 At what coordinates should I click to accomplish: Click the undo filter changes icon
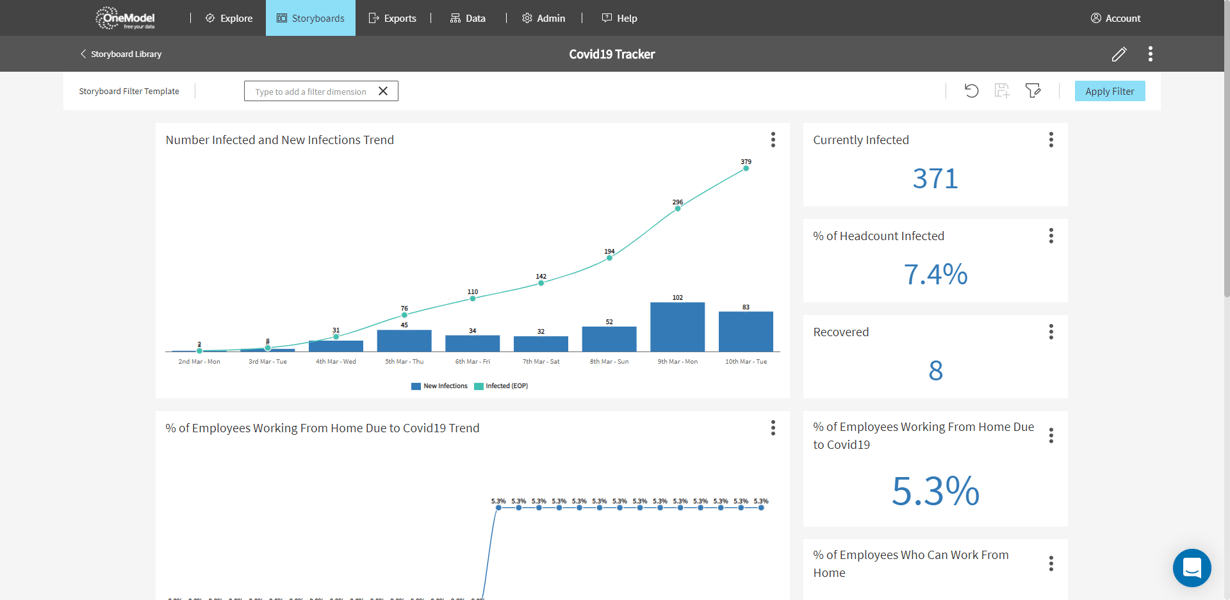(971, 91)
